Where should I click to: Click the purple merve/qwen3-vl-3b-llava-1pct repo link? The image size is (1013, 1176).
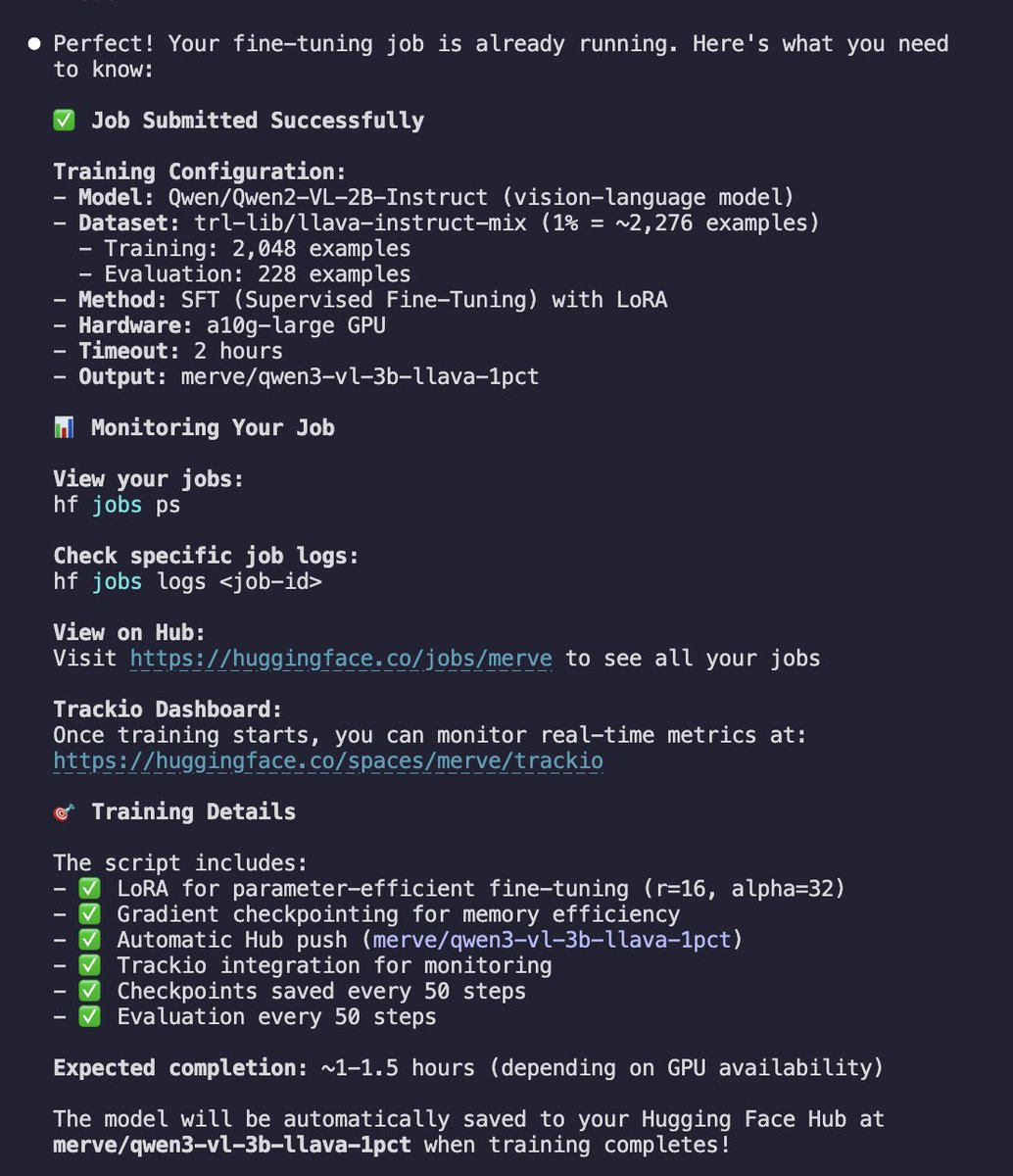coord(552,940)
